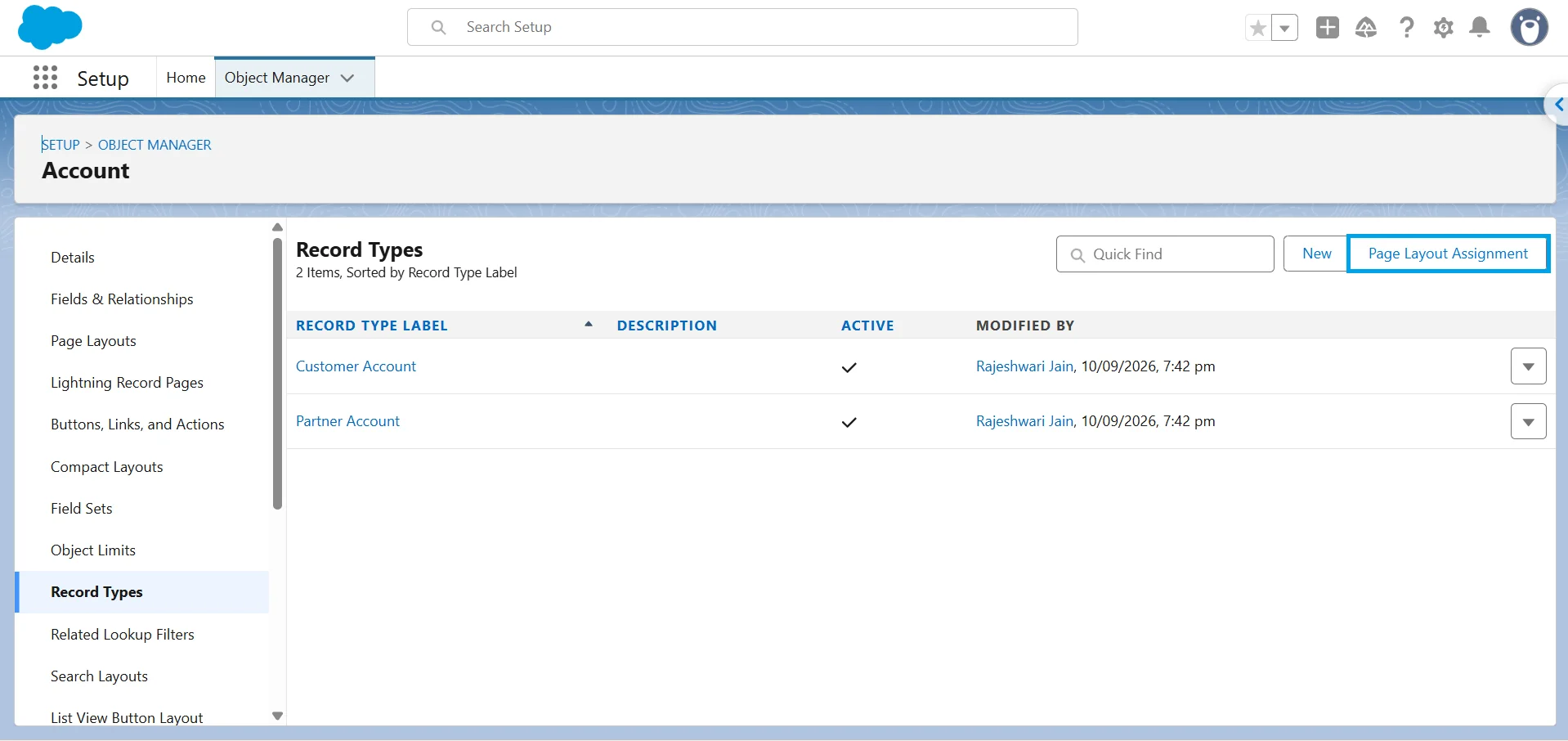Open the Partner Account row actions dropdown
1568x741 pixels.
[1528, 422]
